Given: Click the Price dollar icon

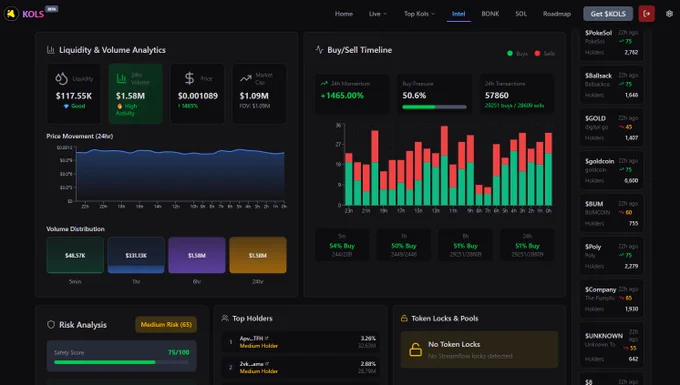Looking at the screenshot, I should pos(190,78).
